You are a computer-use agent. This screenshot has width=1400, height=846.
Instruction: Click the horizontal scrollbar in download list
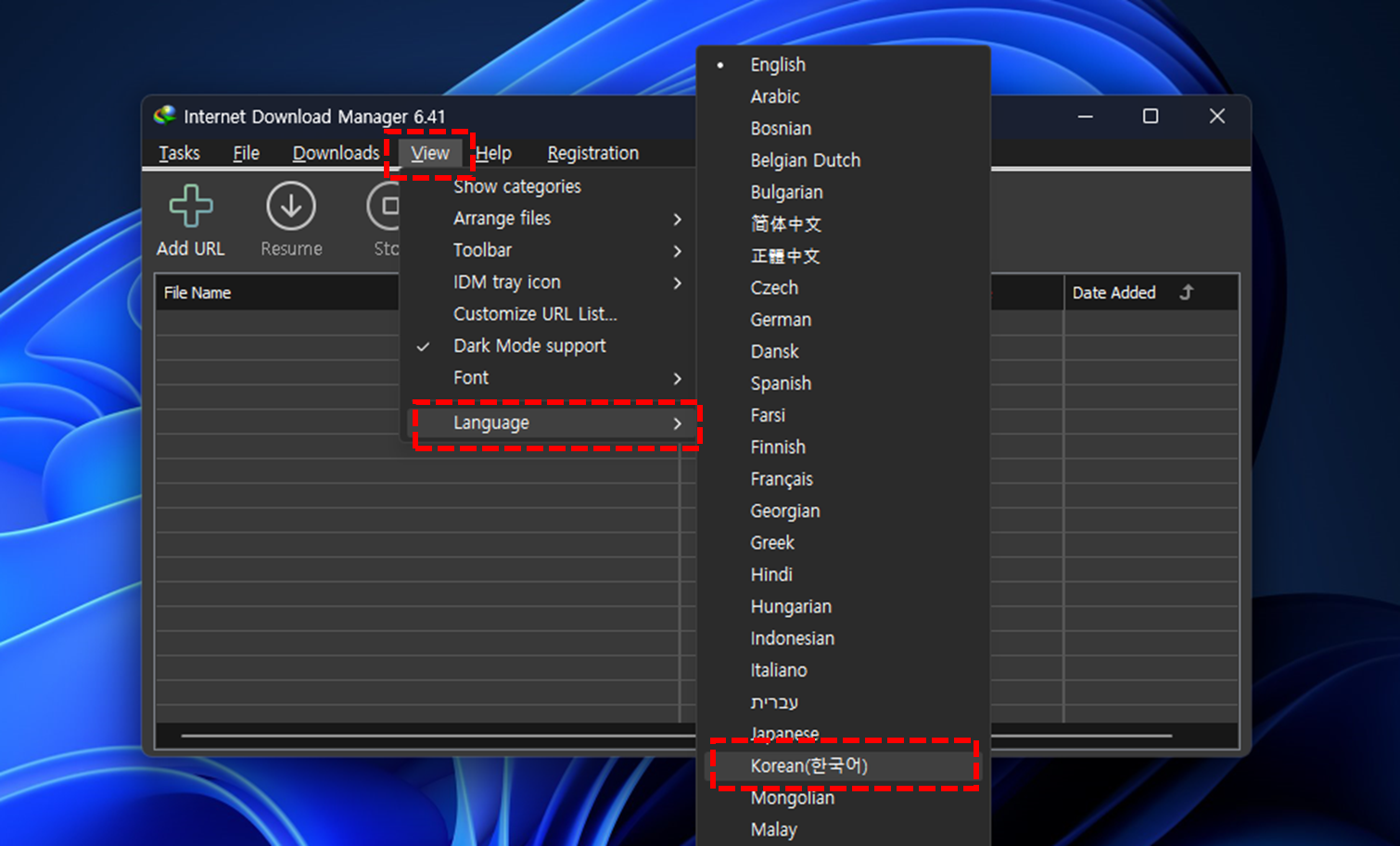677,736
